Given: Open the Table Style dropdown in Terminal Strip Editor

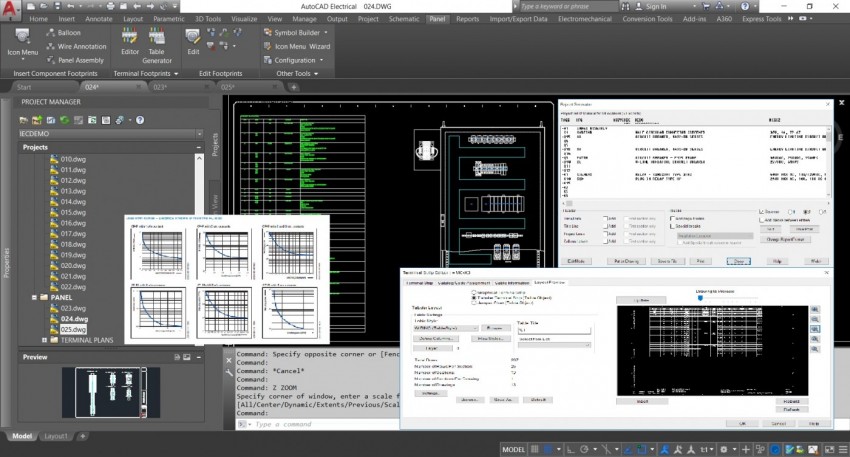Looking at the screenshot, I should [x=475, y=328].
